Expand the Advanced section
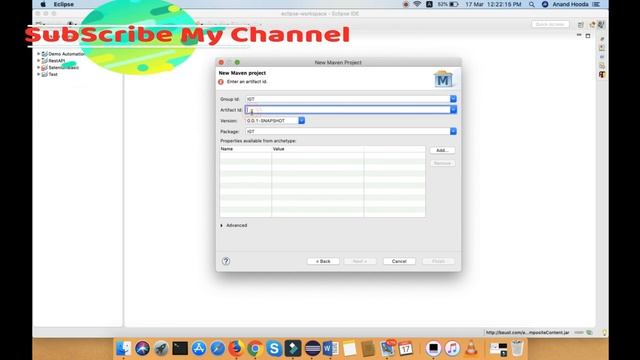 [222, 226]
